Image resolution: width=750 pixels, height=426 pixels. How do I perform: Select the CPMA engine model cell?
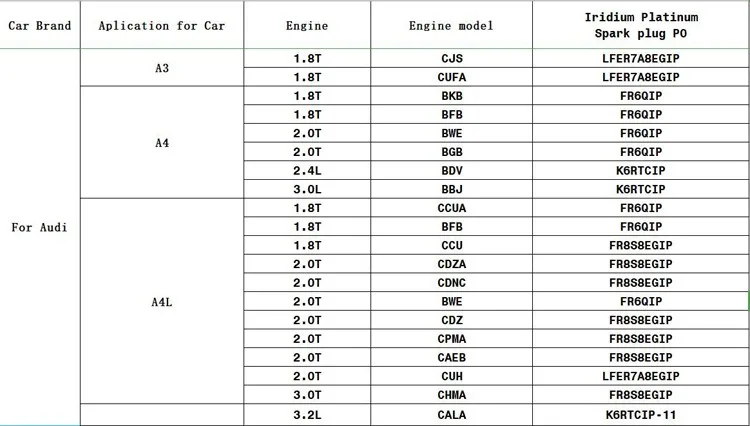(451, 339)
